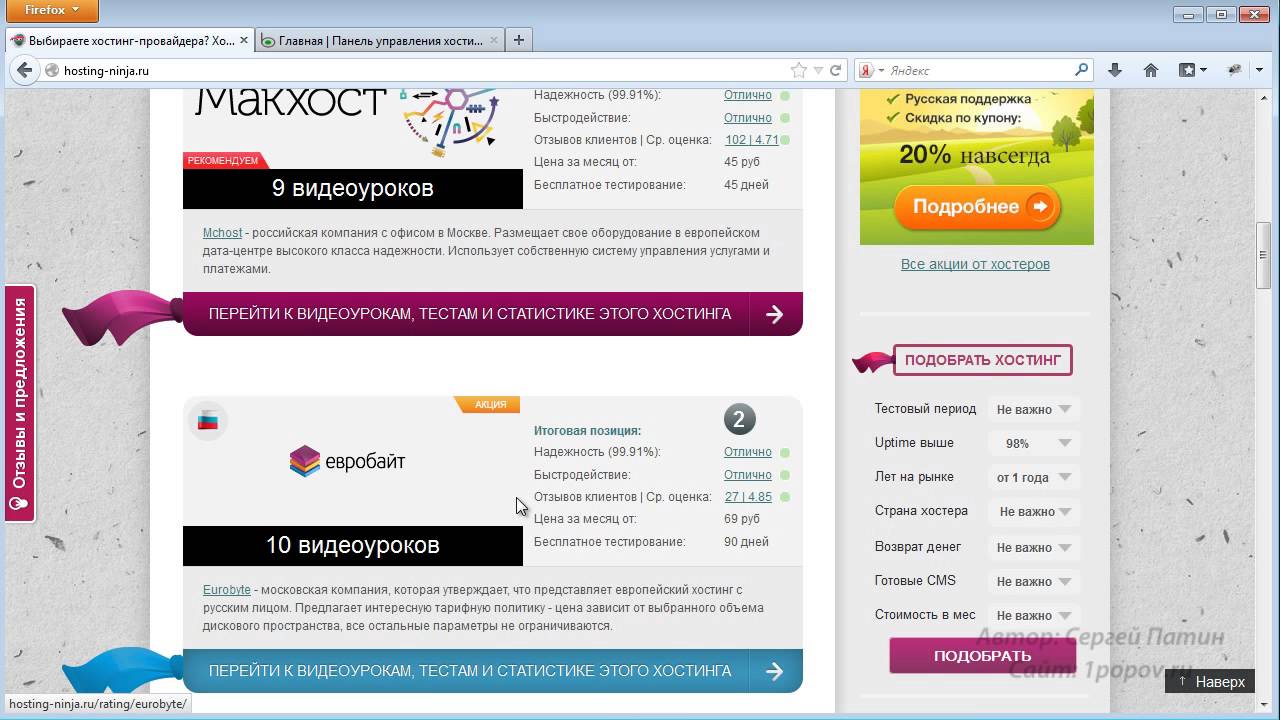Viewport: 1280px width, 720px height.
Task: Expand the money refund dropdown
Action: [1033, 547]
